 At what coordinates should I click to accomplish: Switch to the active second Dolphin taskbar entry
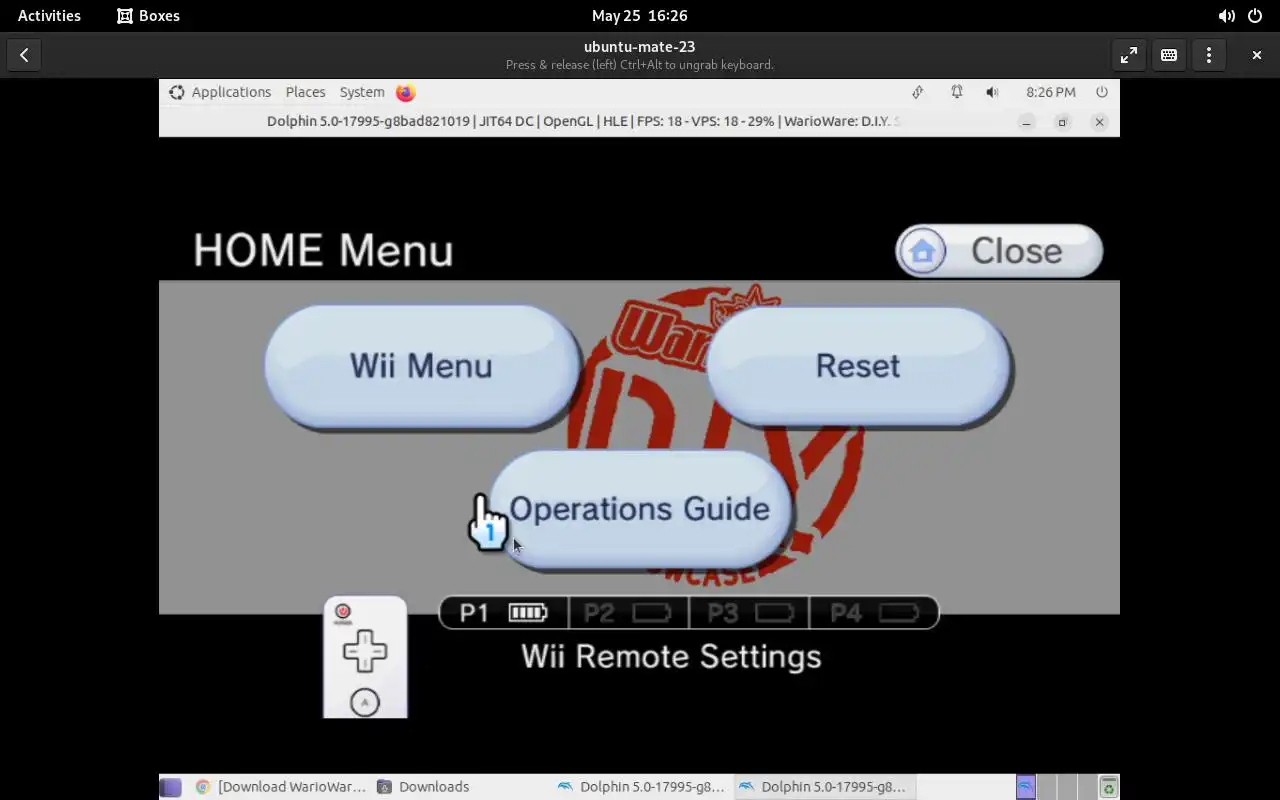824,787
